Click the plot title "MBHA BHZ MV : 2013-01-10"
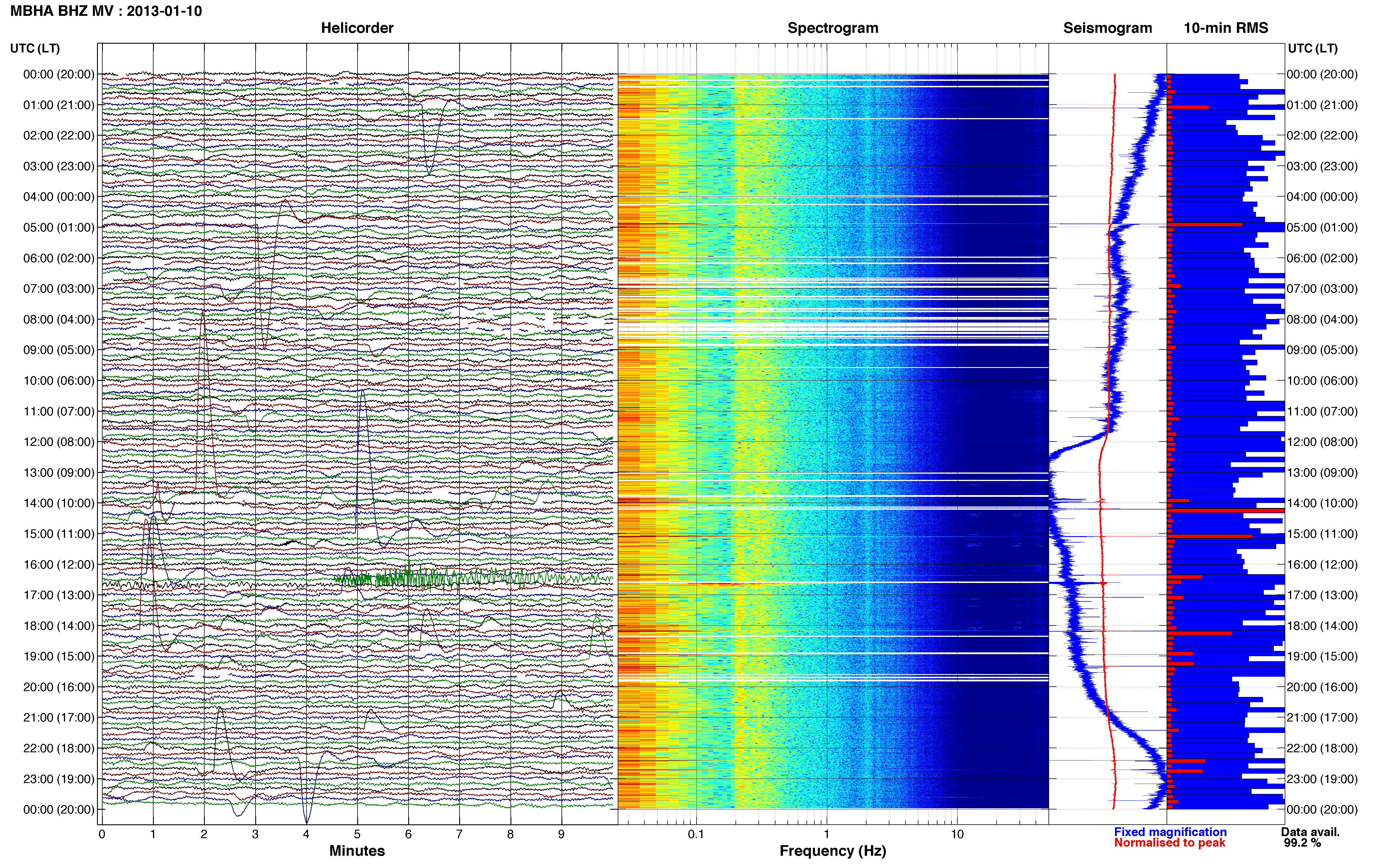The width and height of the screenshot is (1389, 868). tap(106, 11)
